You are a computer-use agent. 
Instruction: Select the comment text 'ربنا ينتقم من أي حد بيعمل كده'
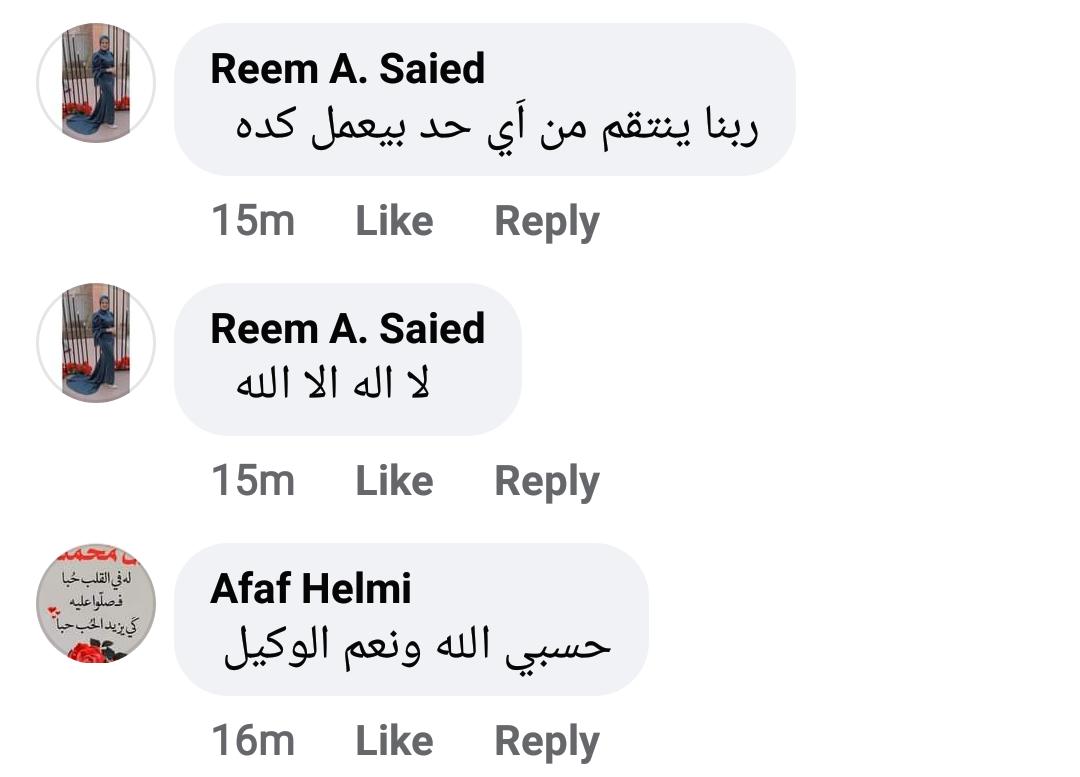tap(497, 128)
